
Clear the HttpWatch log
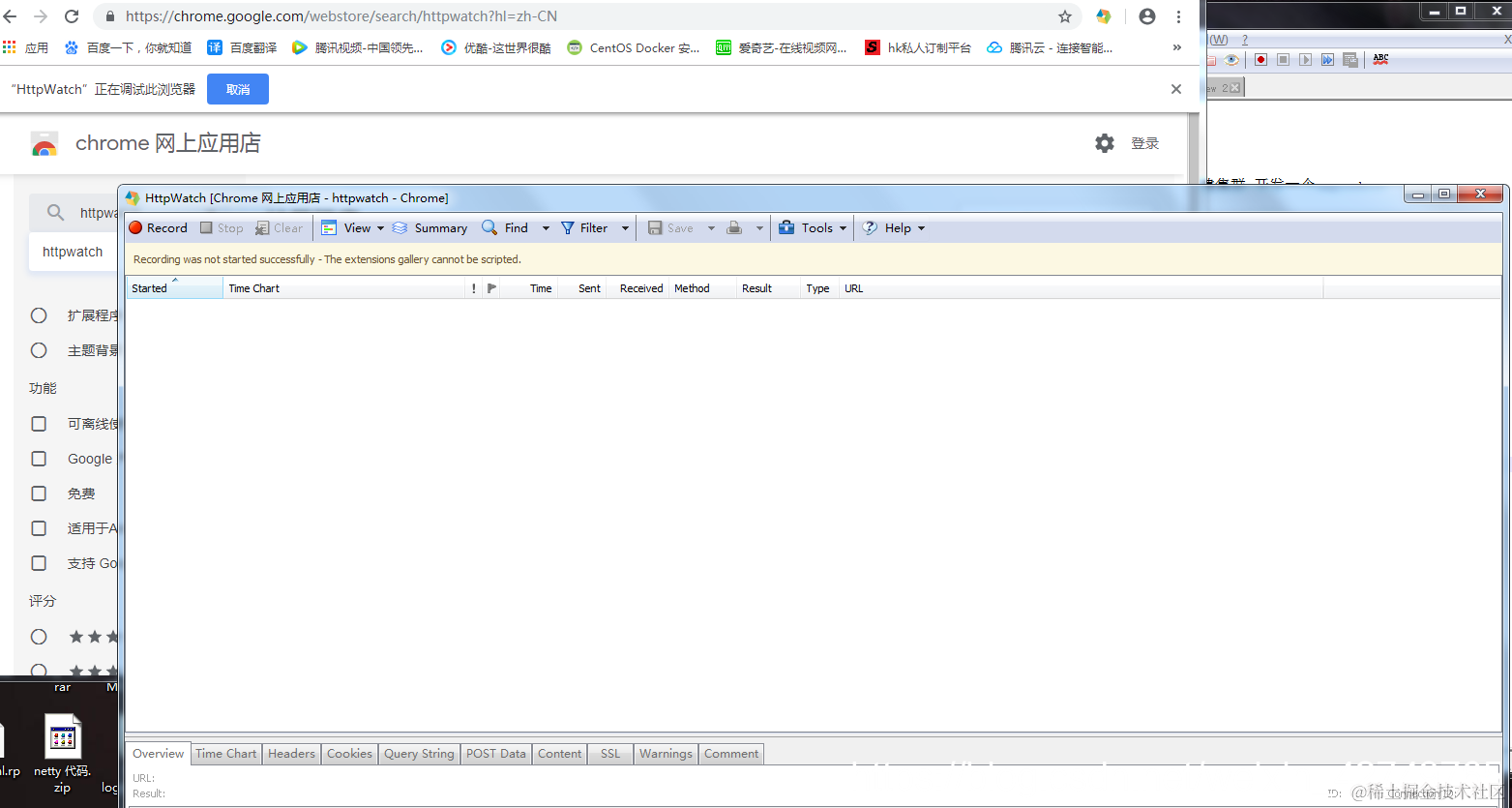click(x=279, y=228)
